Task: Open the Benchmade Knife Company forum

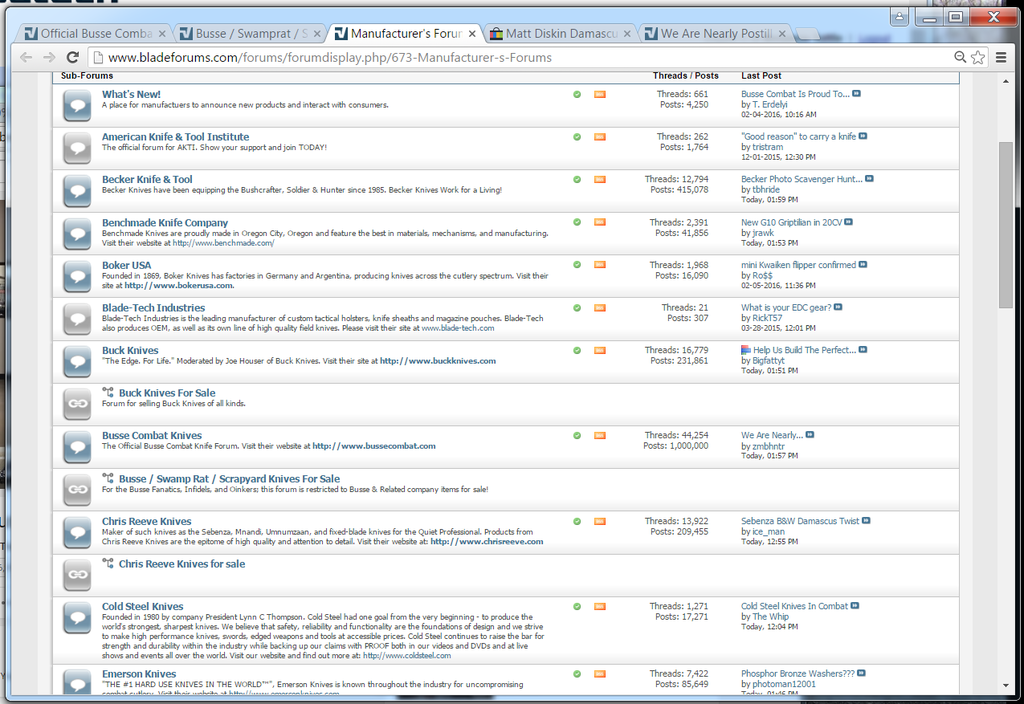Action: [x=165, y=223]
